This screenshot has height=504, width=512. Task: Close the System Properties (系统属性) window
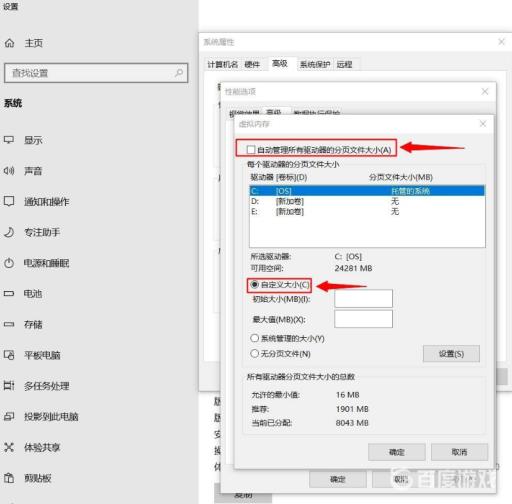[x=502, y=42]
